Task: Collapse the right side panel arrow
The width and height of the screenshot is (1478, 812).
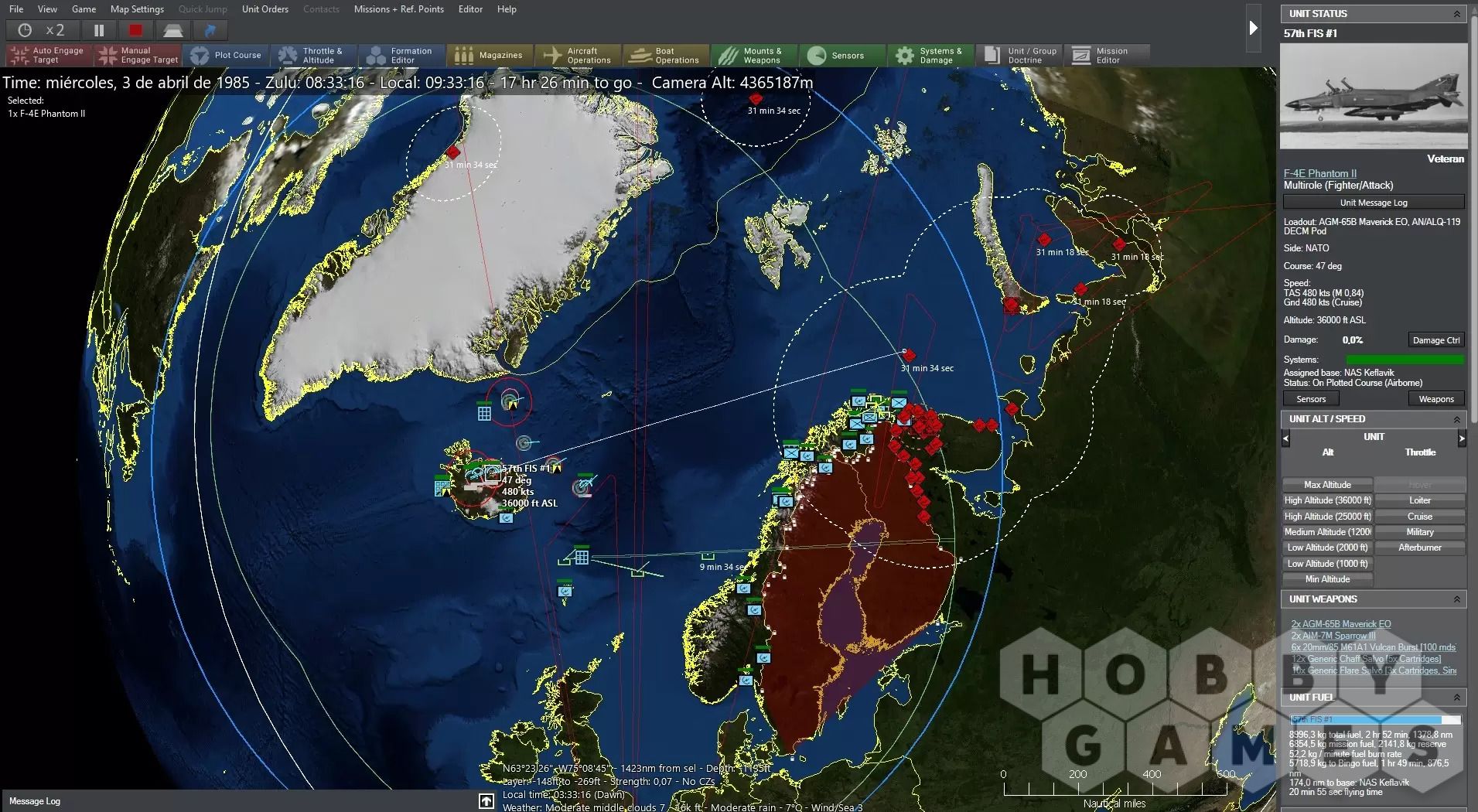Action: tap(1253, 28)
